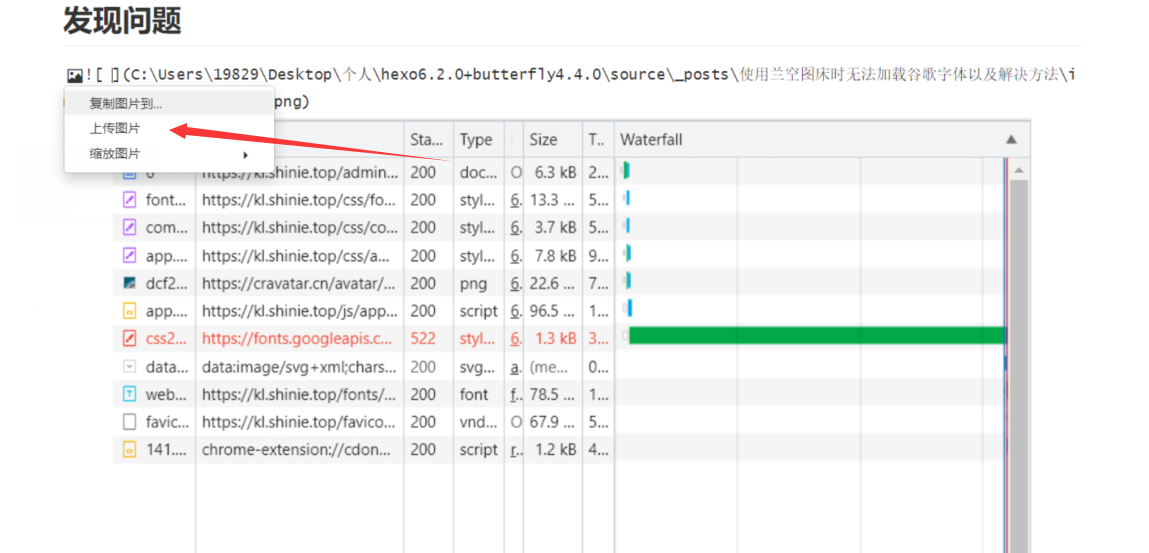The width and height of the screenshot is (1149, 553).
Task: Open the 'r..' initiator link in 141.... row
Action: [516, 450]
